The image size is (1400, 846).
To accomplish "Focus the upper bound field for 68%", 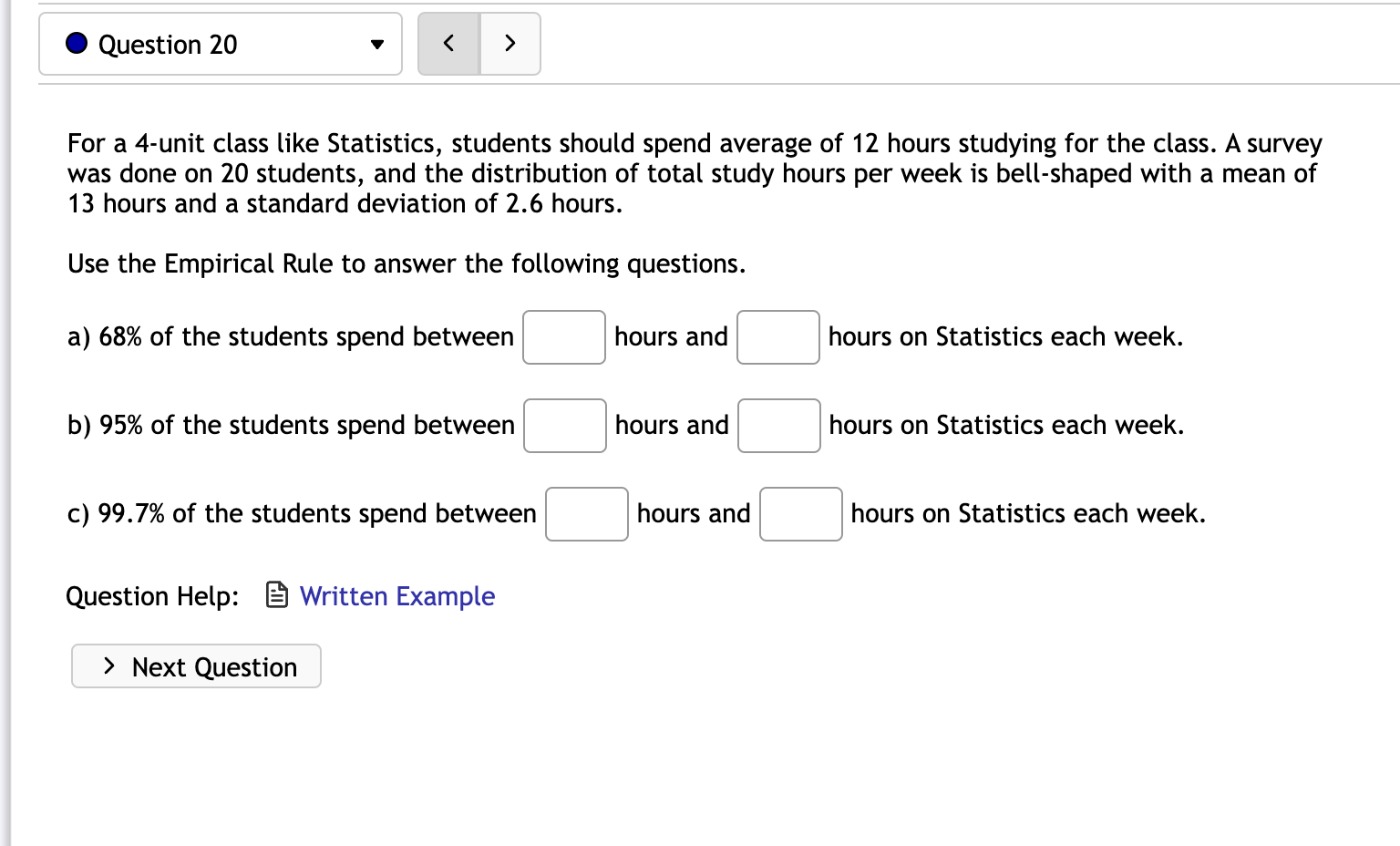I will [x=777, y=337].
